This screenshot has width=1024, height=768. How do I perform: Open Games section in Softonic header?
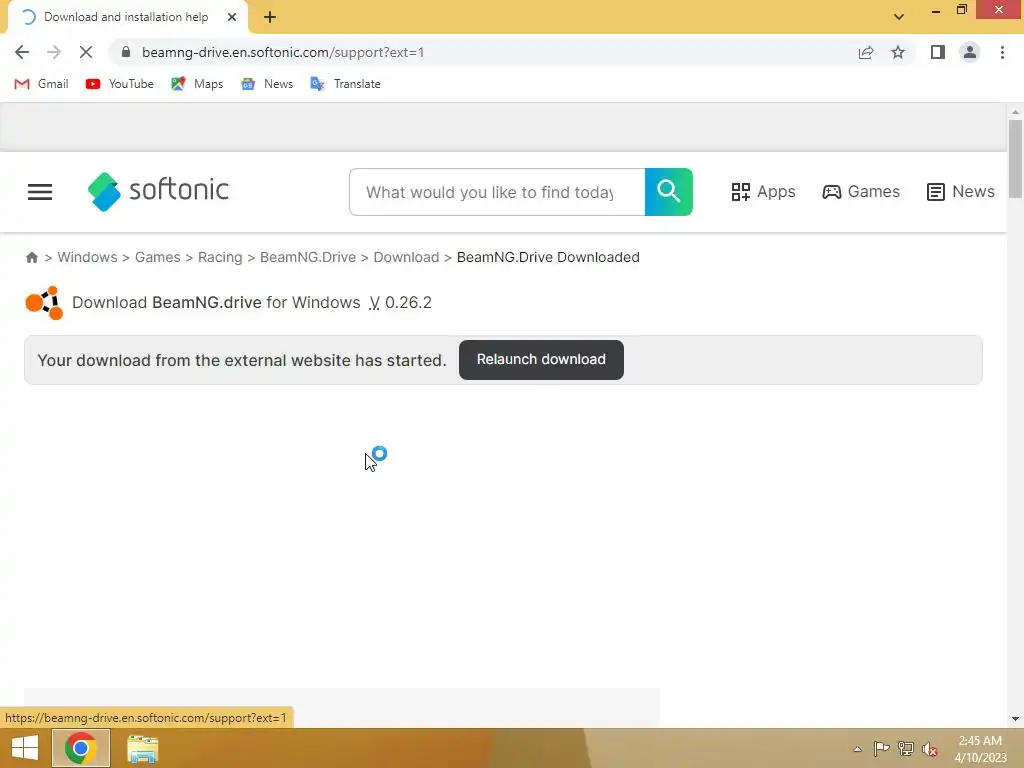coord(861,192)
